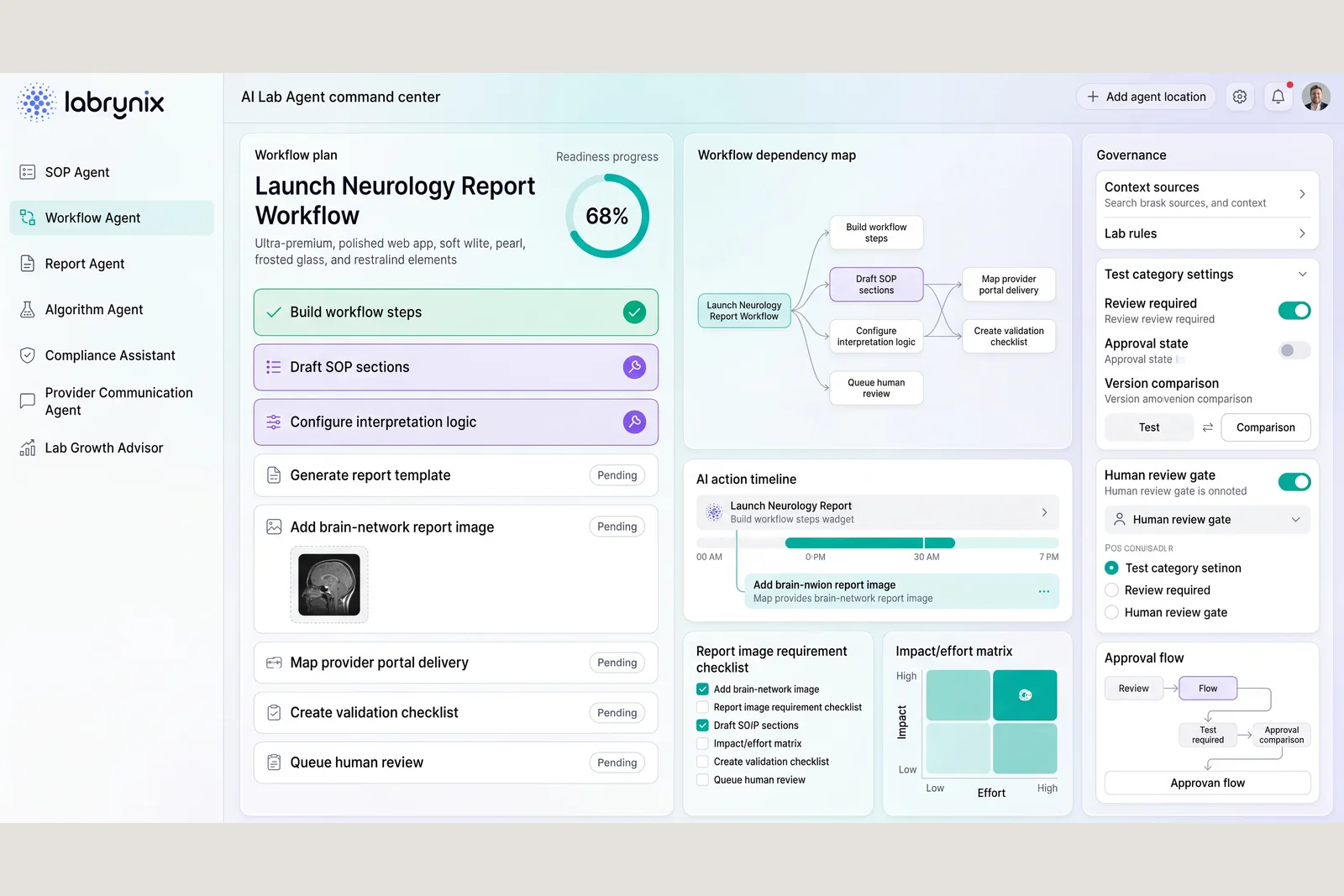Viewport: 1344px width, 896px height.
Task: Click sliders icon beside Configure interpretation logic
Action: click(274, 422)
